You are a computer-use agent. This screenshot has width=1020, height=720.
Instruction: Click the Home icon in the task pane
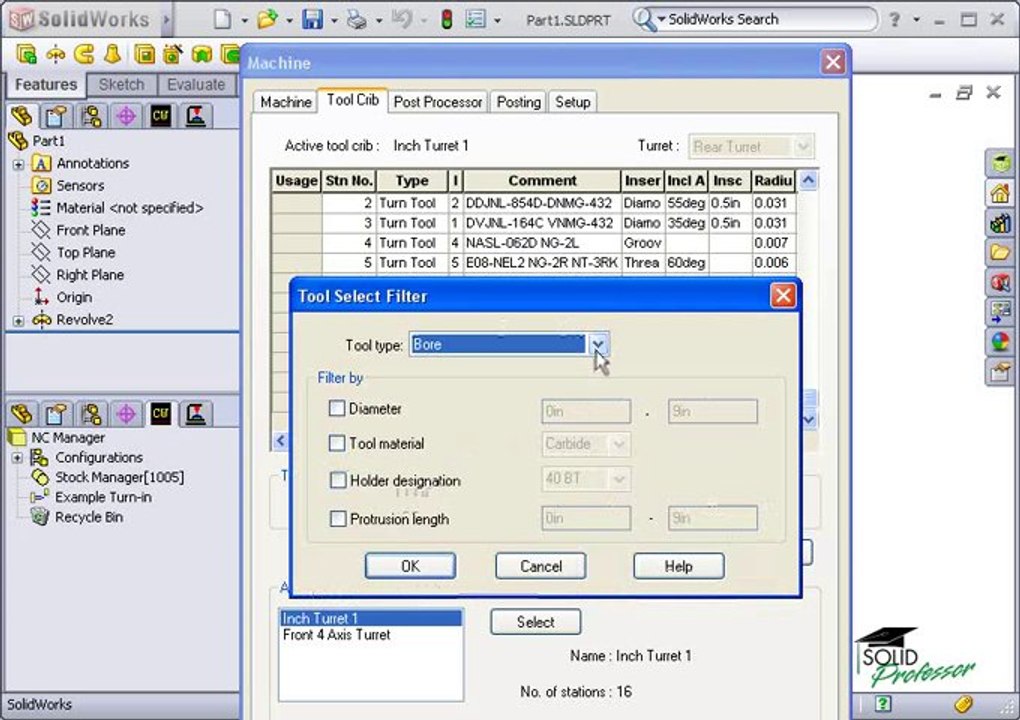[x=1000, y=193]
